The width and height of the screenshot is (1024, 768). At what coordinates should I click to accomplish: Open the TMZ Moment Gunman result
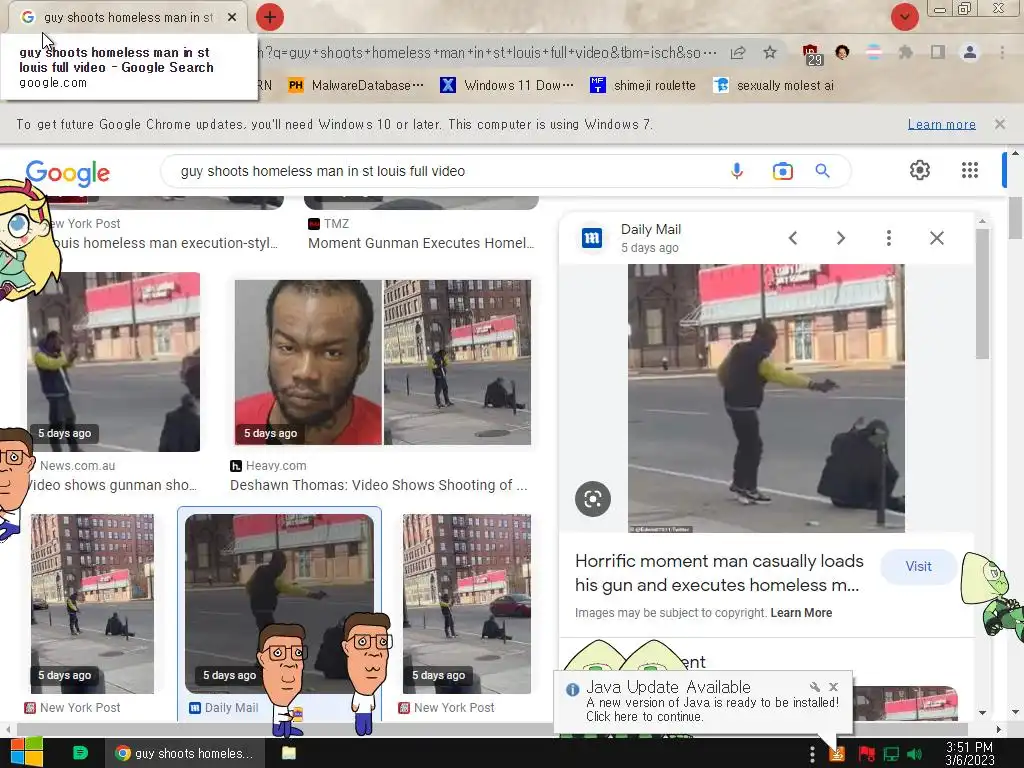(x=421, y=243)
